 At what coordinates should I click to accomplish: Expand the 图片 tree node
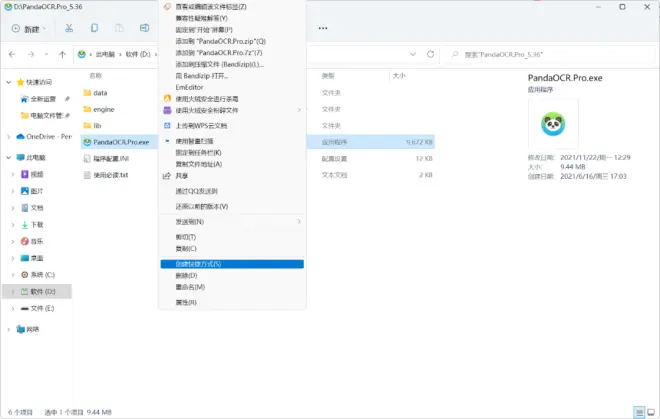13,191
